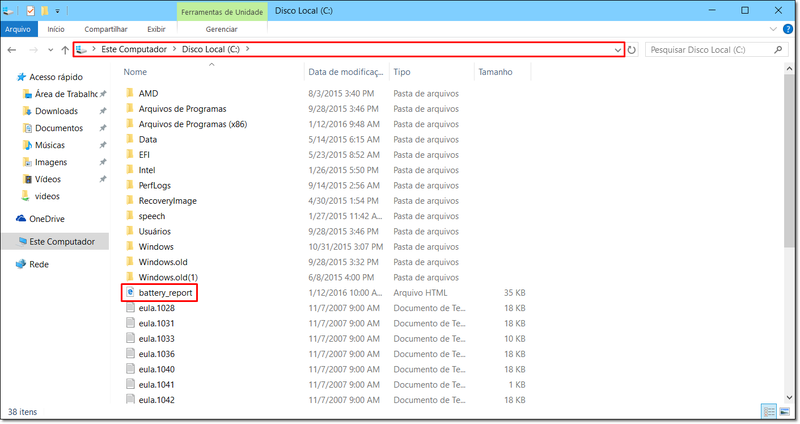Sort by Data de modificação column header
Viewport: 800px width, 424px height.
click(x=345, y=72)
